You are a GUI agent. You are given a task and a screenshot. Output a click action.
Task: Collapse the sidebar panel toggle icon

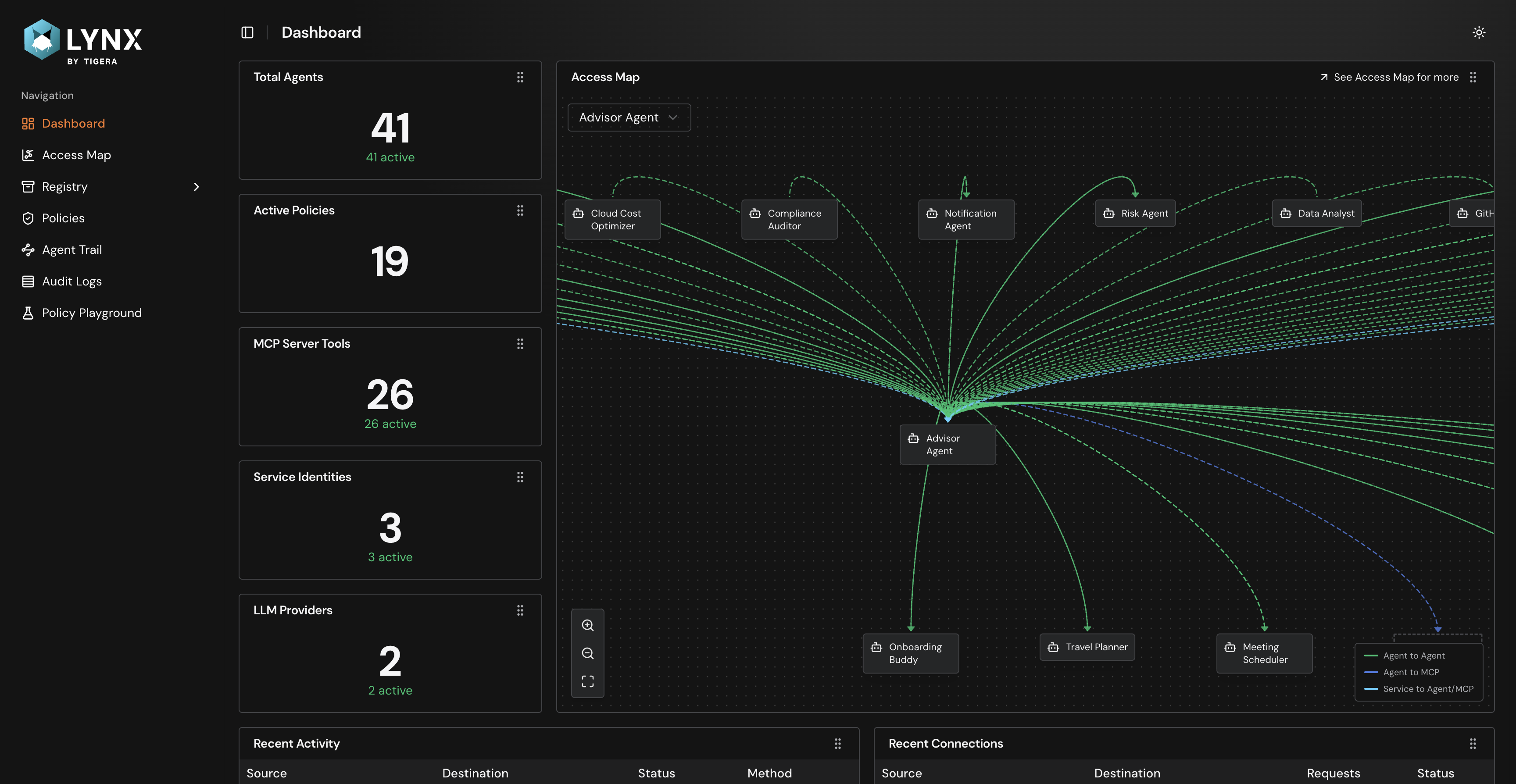tap(247, 32)
